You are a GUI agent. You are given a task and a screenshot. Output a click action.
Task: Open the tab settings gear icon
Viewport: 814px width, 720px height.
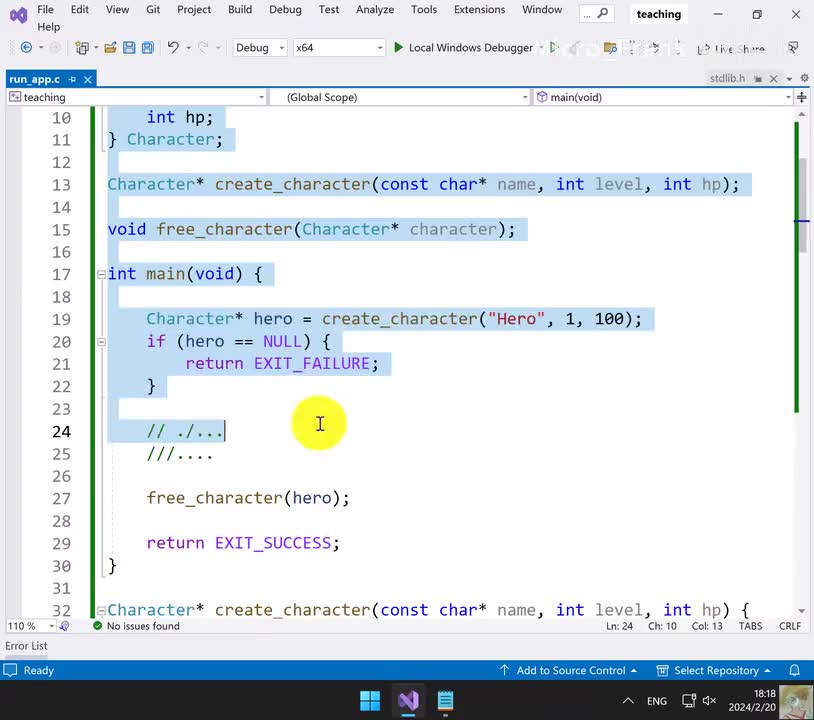click(804, 78)
